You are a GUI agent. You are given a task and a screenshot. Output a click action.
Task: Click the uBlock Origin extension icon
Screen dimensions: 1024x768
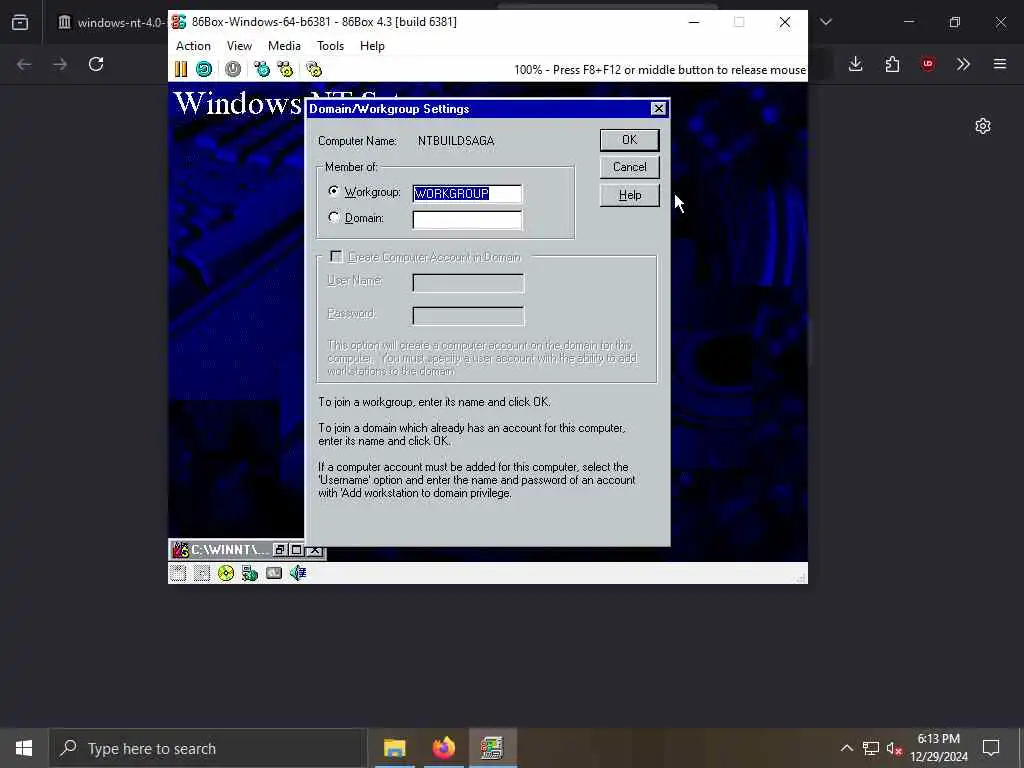pos(928,64)
